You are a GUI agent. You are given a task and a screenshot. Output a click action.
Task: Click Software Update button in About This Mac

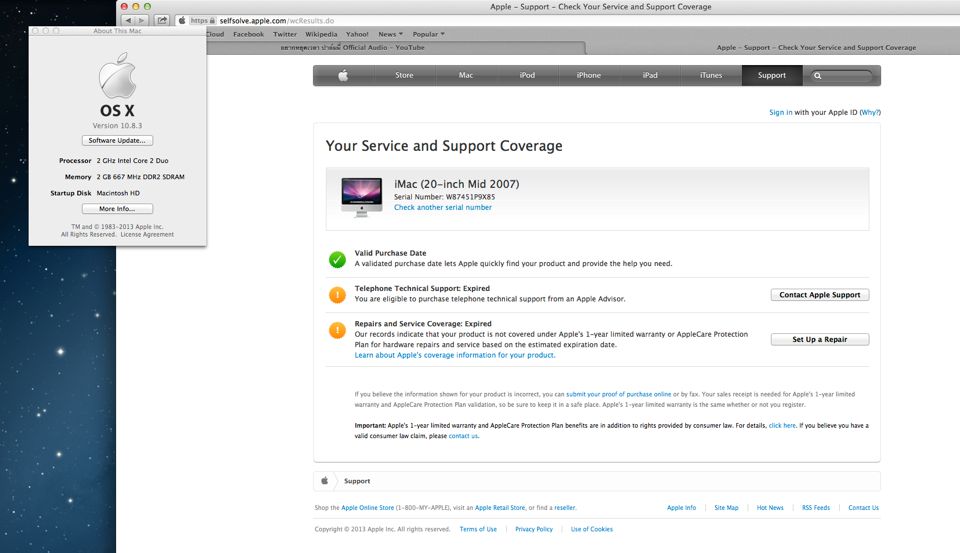(117, 140)
